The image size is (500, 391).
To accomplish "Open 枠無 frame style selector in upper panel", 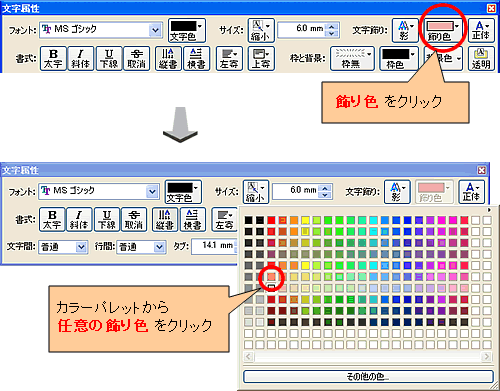I will 352,59.
